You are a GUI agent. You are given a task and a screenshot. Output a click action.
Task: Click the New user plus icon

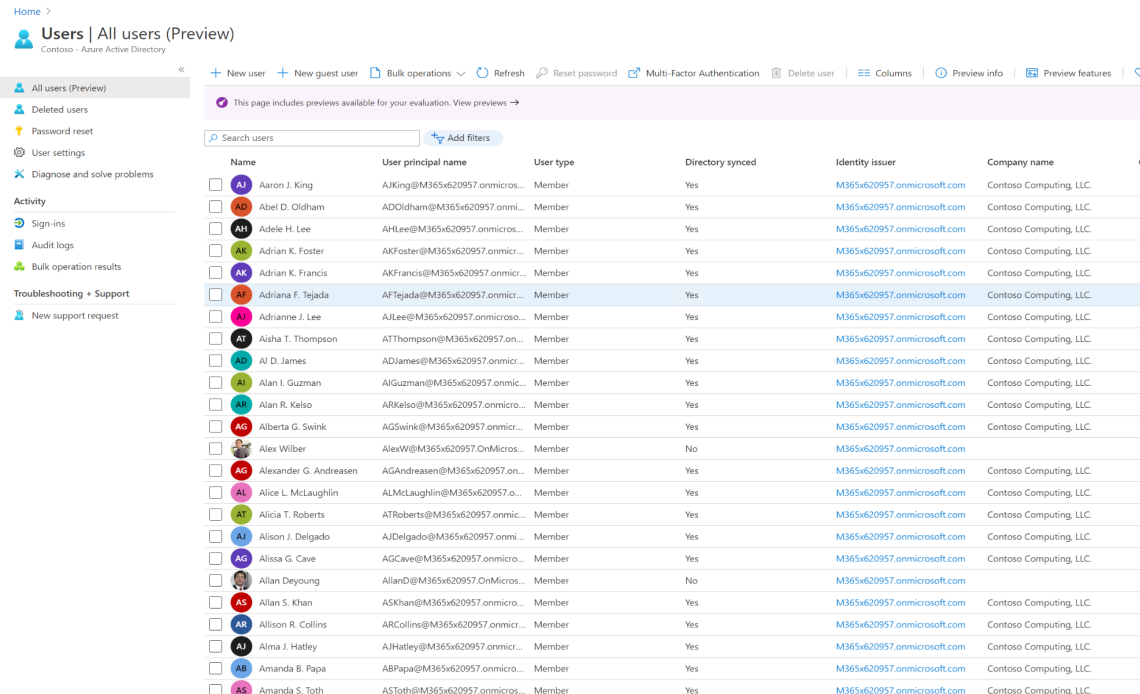tap(215, 73)
